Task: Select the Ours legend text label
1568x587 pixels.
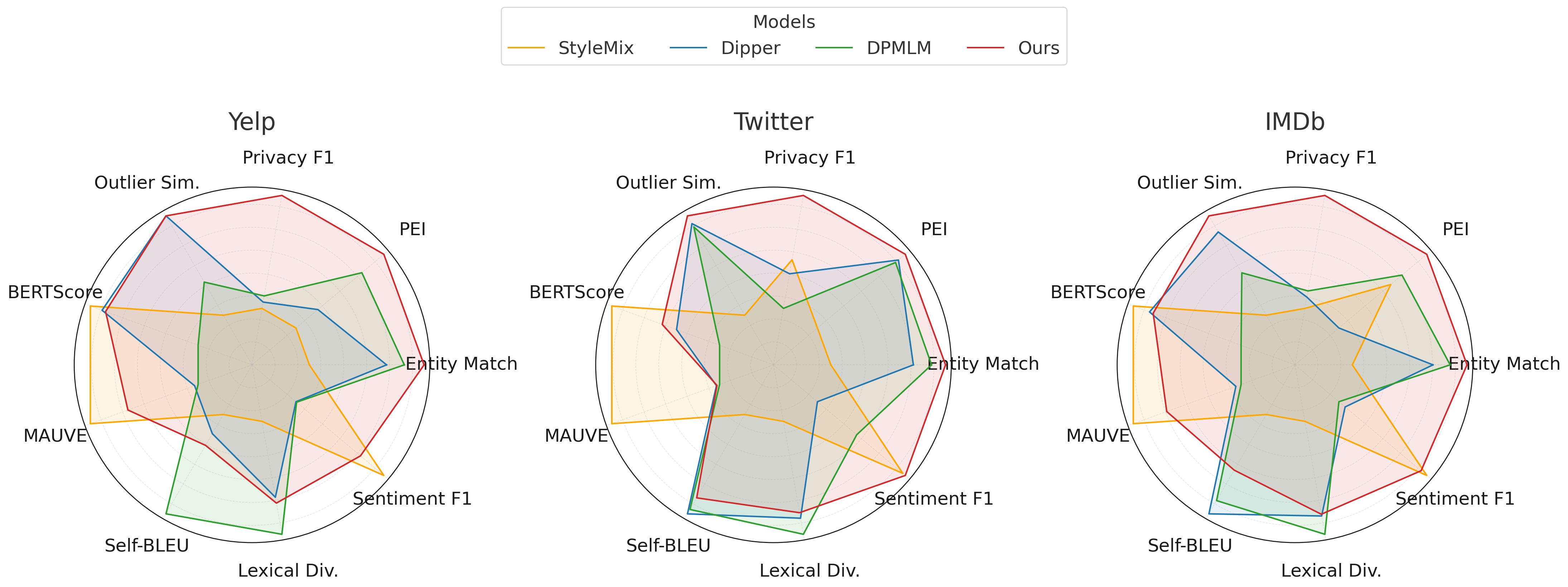Action: pos(1039,48)
